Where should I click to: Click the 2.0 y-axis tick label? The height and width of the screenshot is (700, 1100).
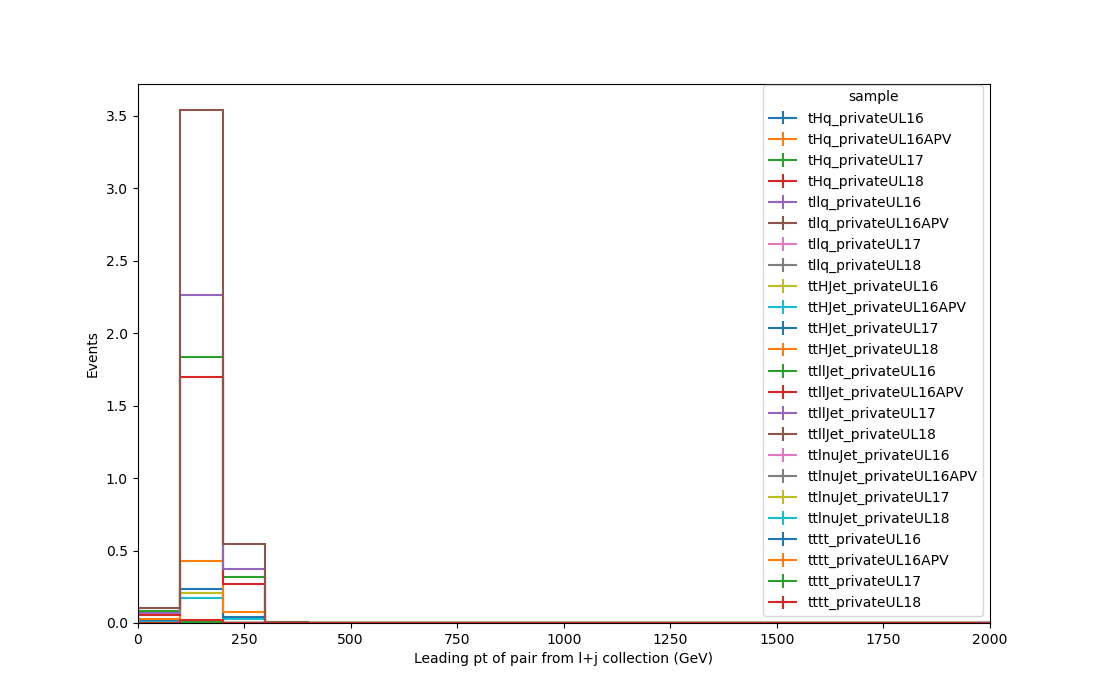[116, 334]
